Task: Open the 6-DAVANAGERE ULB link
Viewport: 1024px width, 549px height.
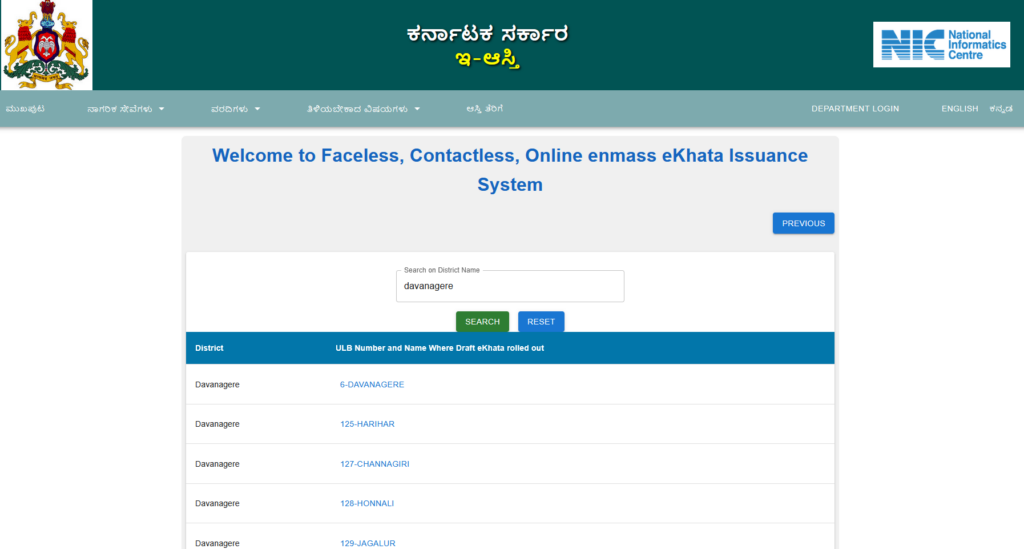Action: click(x=372, y=384)
